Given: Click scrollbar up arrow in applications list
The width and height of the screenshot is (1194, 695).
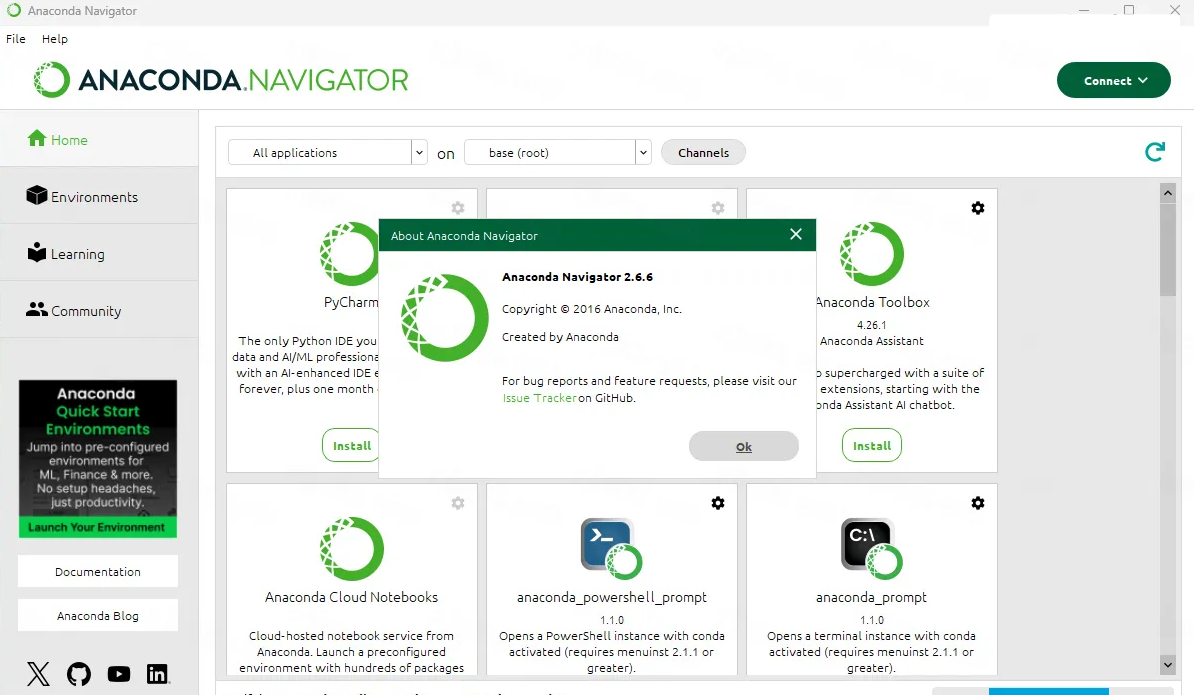Looking at the screenshot, I should [x=1167, y=193].
